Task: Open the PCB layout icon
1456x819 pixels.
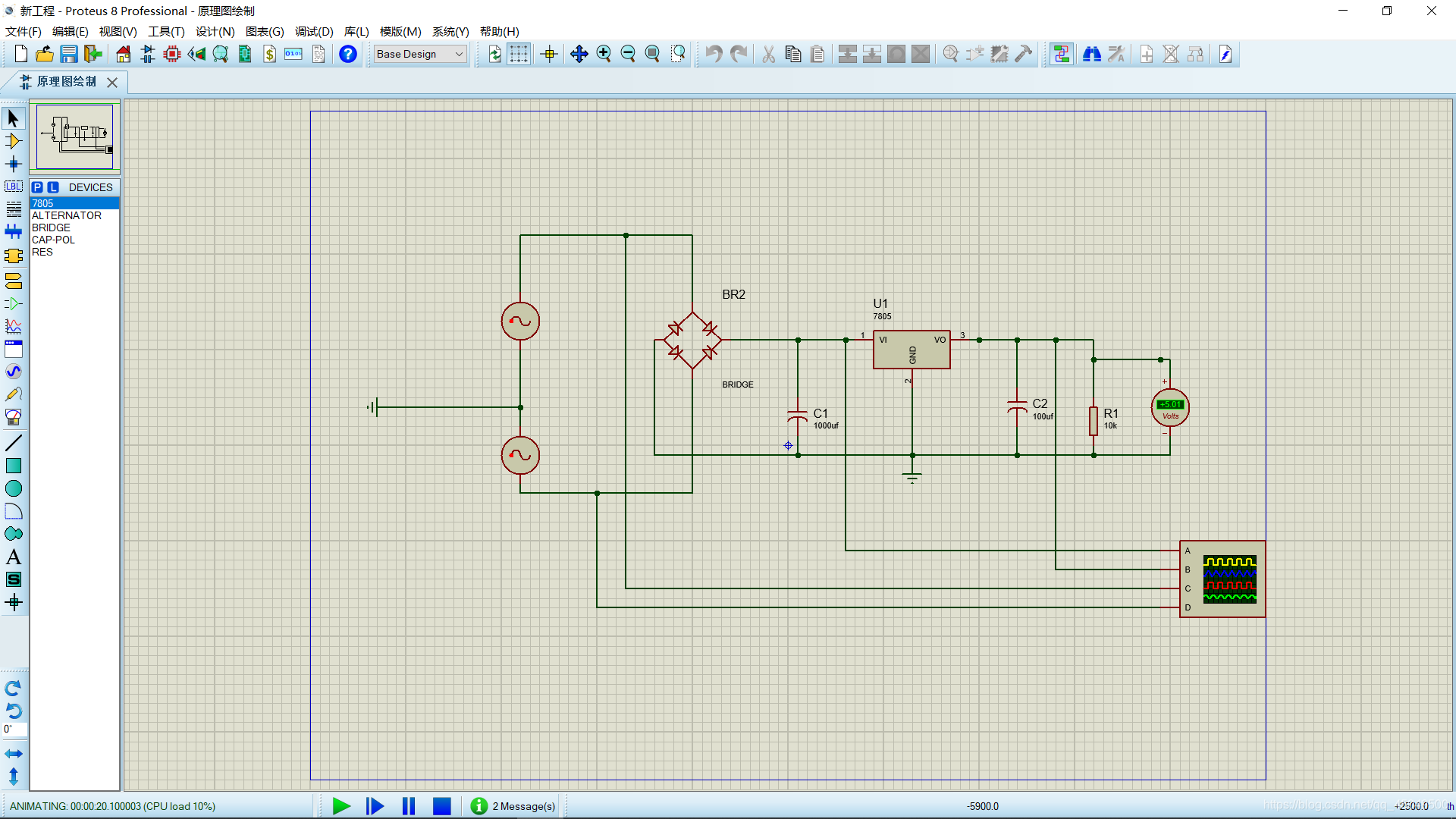Action: [x=172, y=54]
